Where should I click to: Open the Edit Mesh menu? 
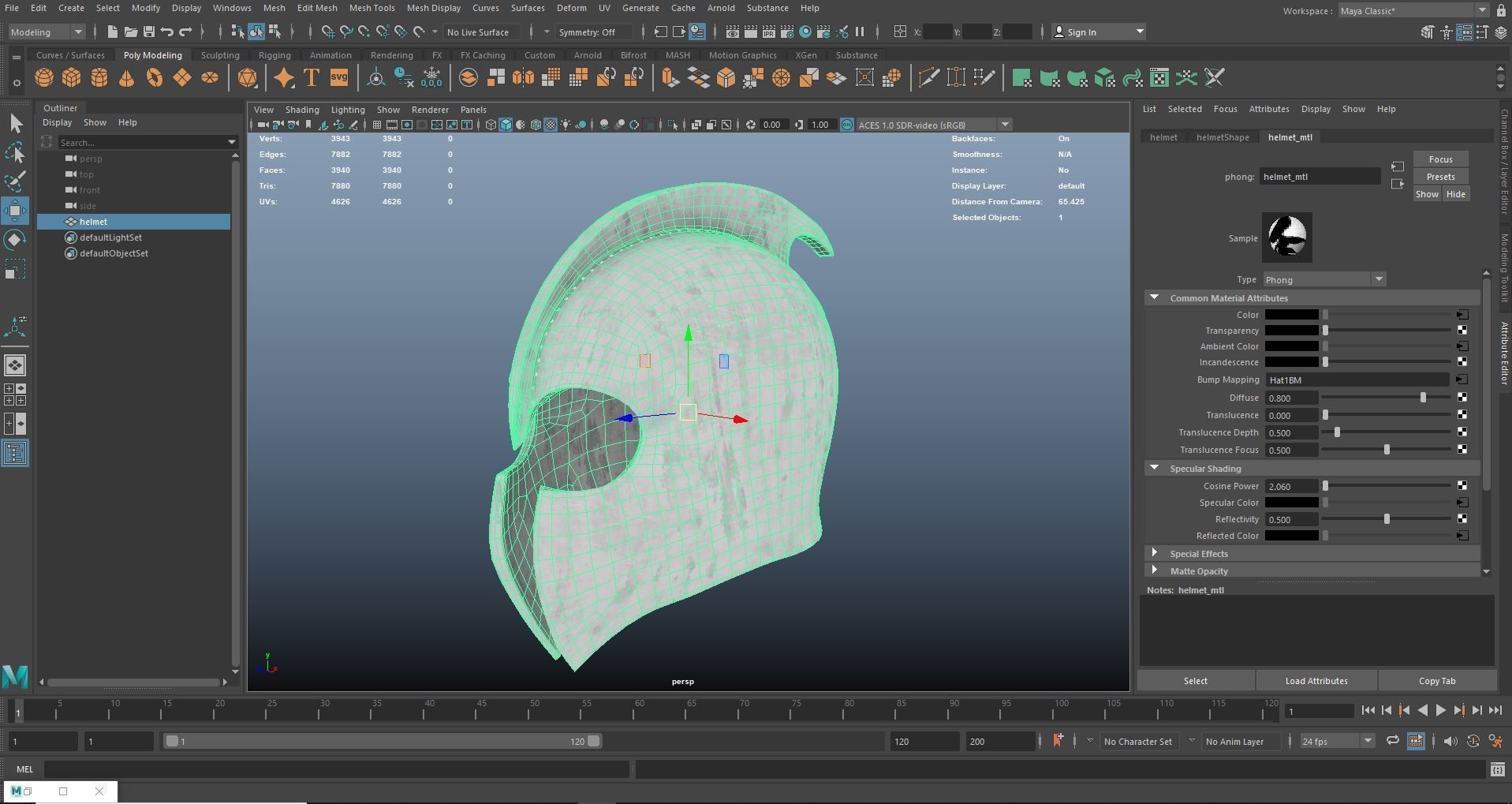(x=316, y=8)
